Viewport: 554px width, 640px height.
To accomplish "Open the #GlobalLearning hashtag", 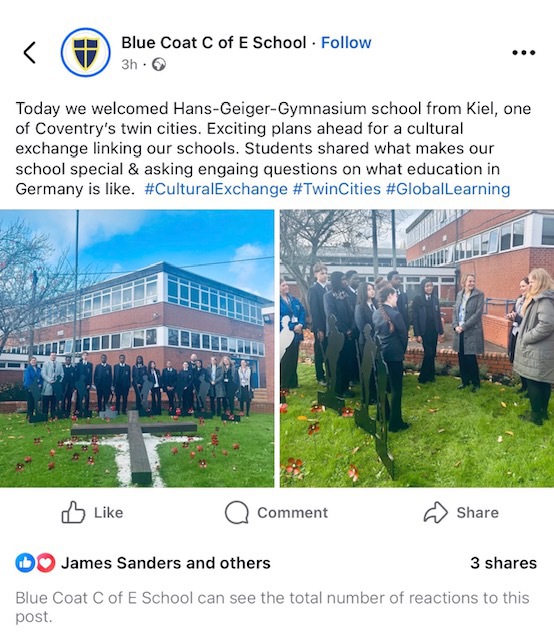I will pyautogui.click(x=448, y=189).
